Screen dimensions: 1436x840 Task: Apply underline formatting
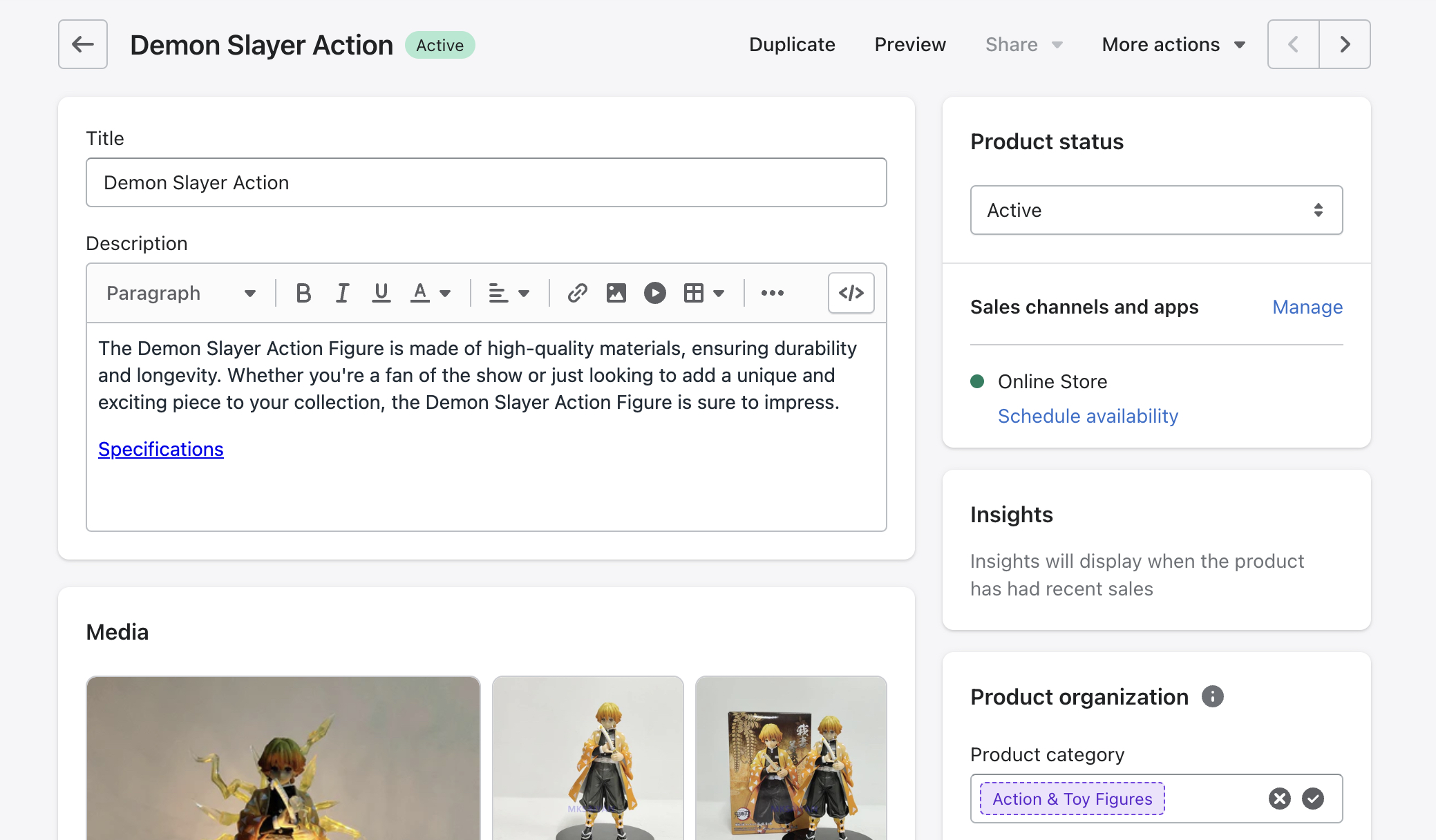point(381,292)
